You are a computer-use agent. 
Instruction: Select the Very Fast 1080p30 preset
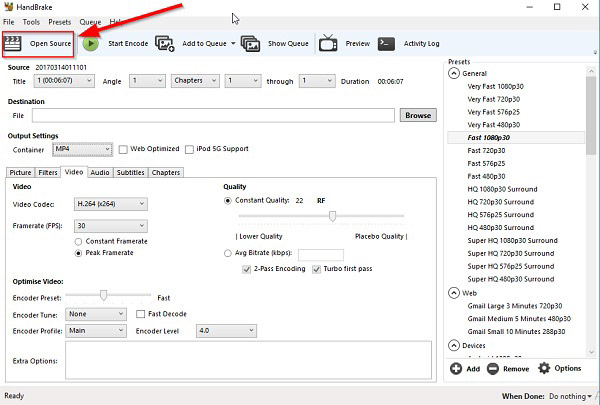496,87
